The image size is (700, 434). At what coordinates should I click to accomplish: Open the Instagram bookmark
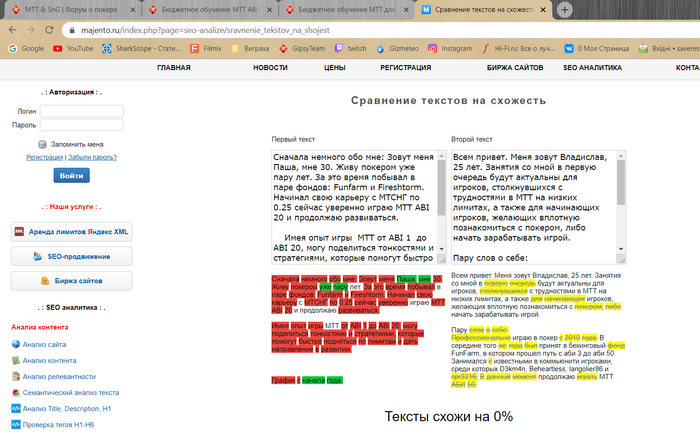coord(450,48)
